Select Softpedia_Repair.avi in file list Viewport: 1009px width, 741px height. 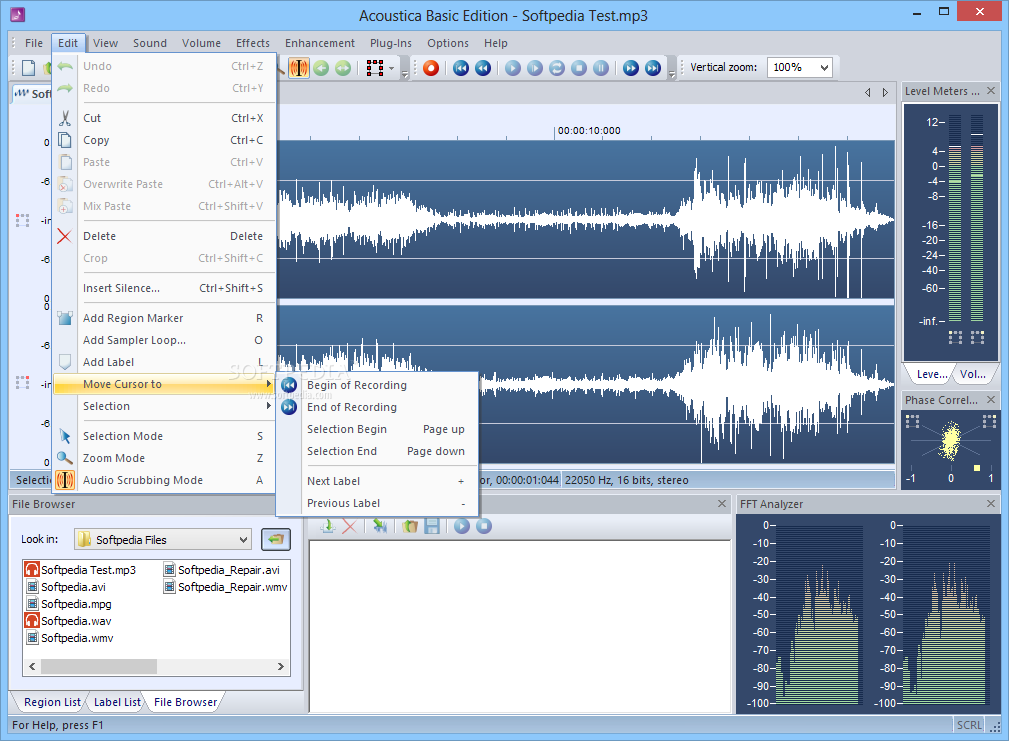222,570
